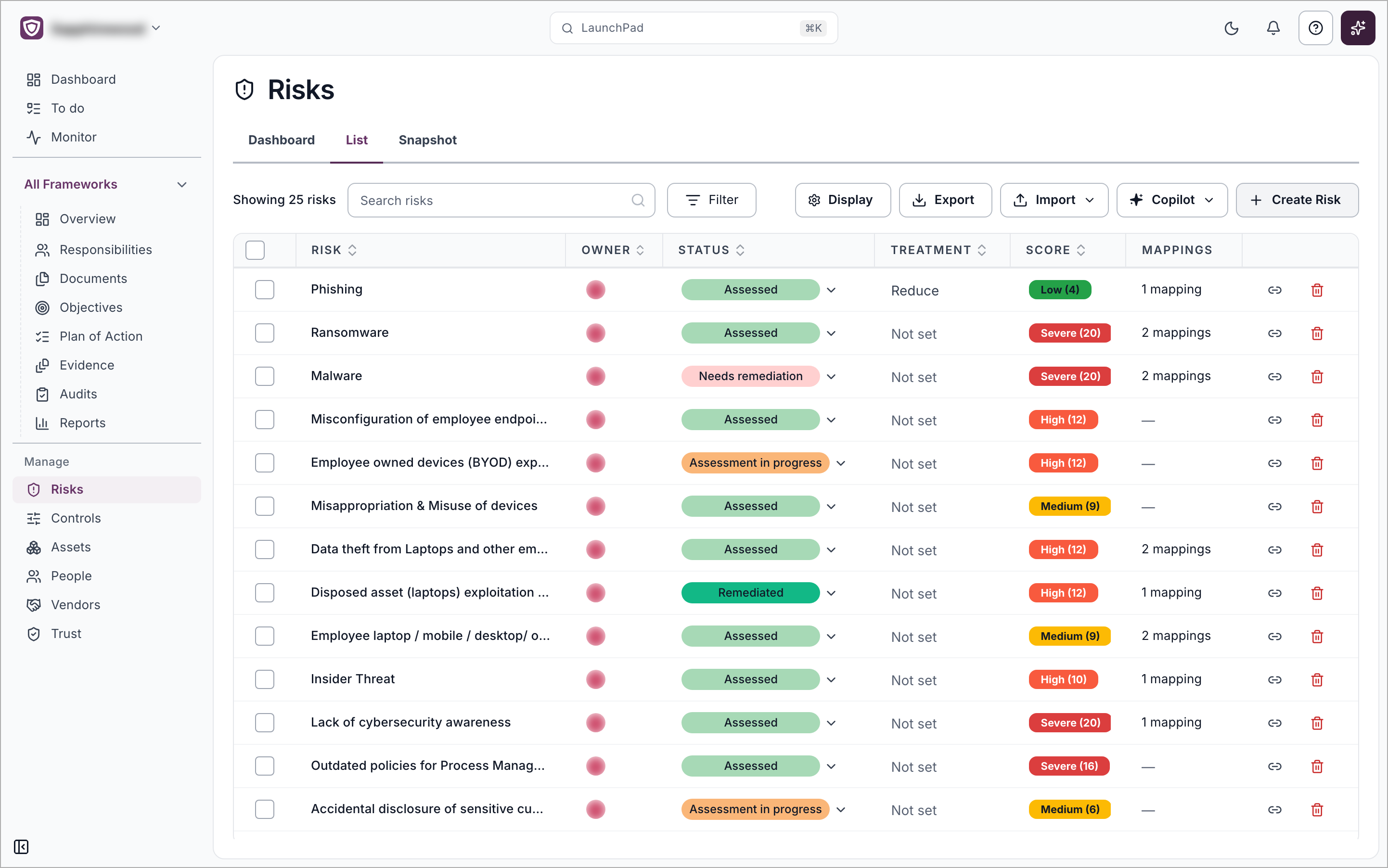This screenshot has width=1388, height=868.
Task: Click the Create Risk button
Action: click(x=1297, y=200)
